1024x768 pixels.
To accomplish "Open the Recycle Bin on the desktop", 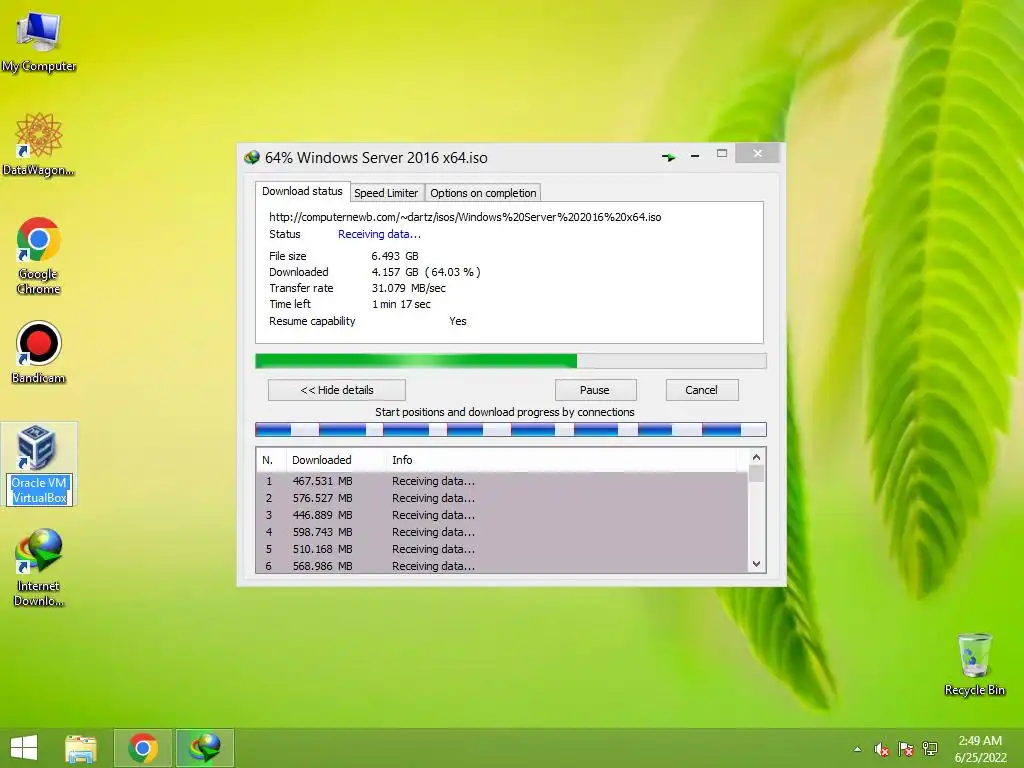I will click(974, 664).
